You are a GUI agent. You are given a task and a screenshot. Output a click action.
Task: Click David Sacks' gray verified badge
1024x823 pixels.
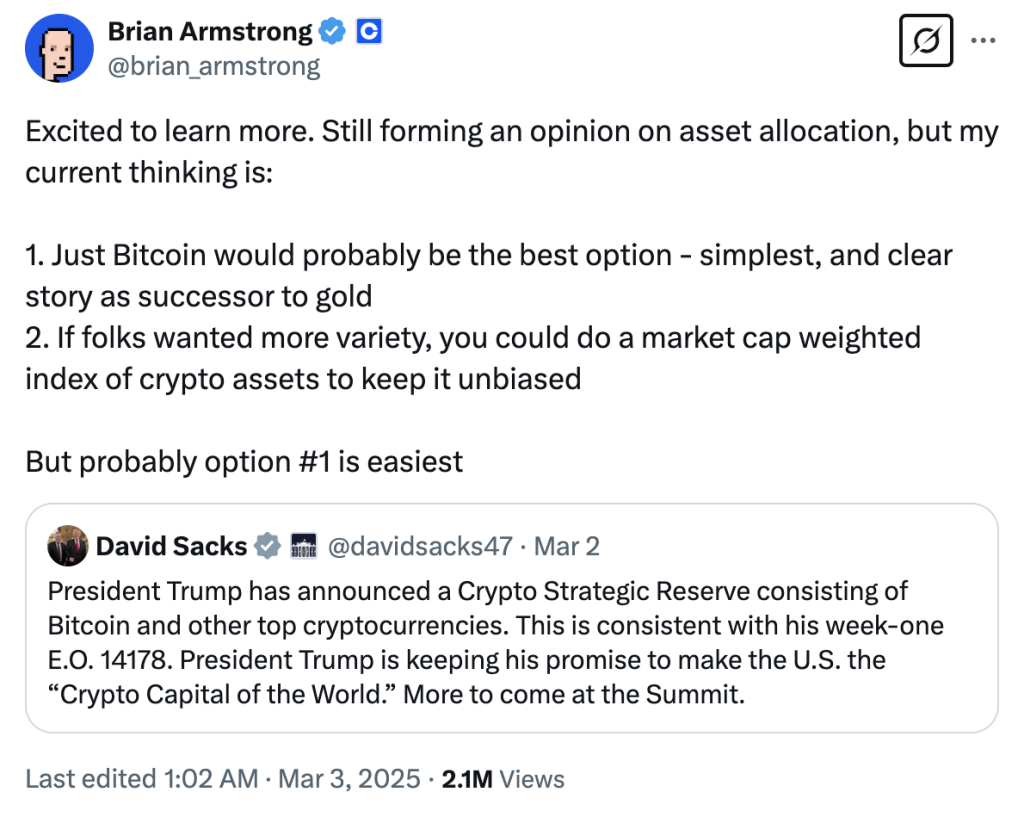pos(267,545)
